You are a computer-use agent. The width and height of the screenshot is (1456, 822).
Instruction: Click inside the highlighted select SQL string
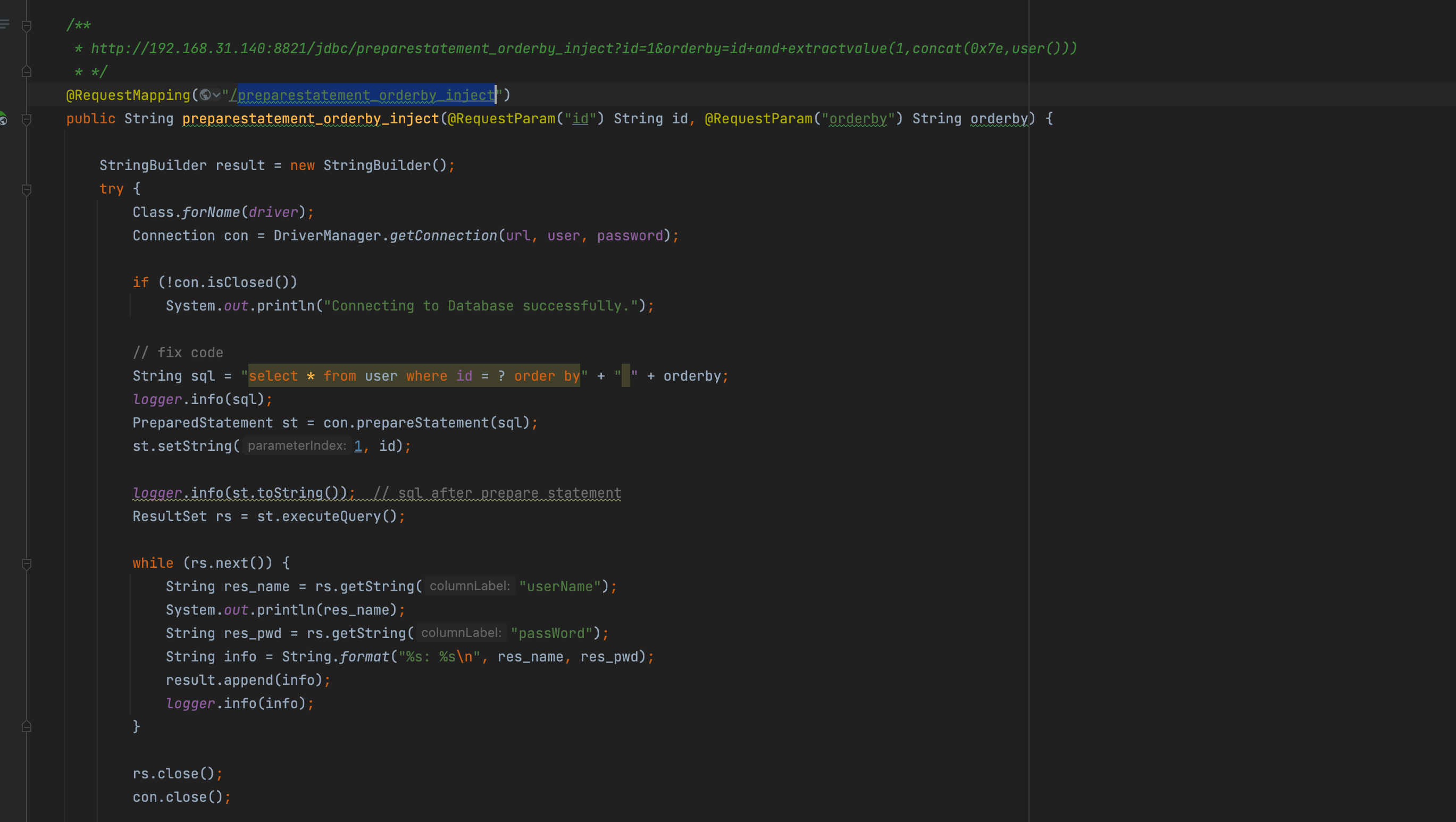pyautogui.click(x=414, y=376)
